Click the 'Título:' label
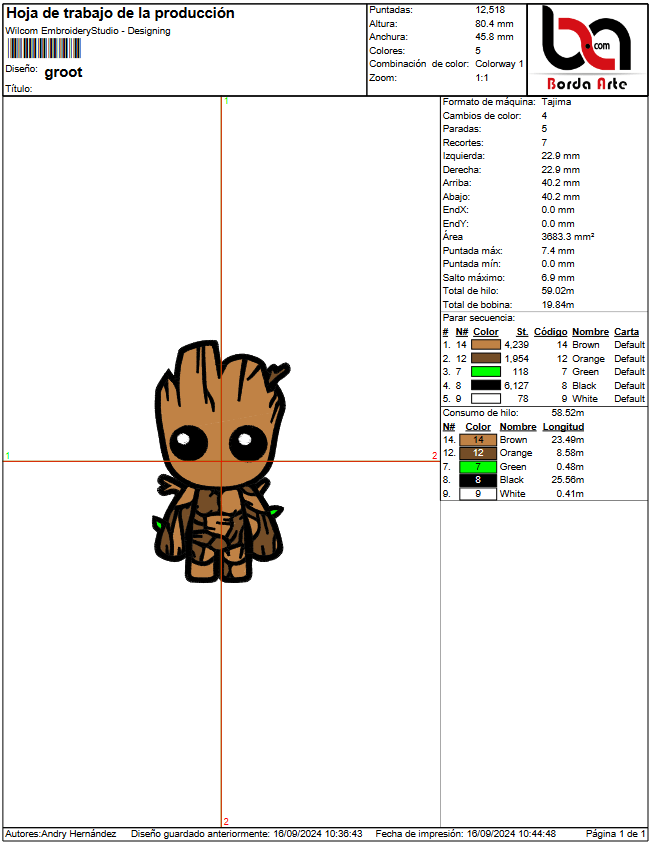652x845 pixels. pyautogui.click(x=19, y=89)
